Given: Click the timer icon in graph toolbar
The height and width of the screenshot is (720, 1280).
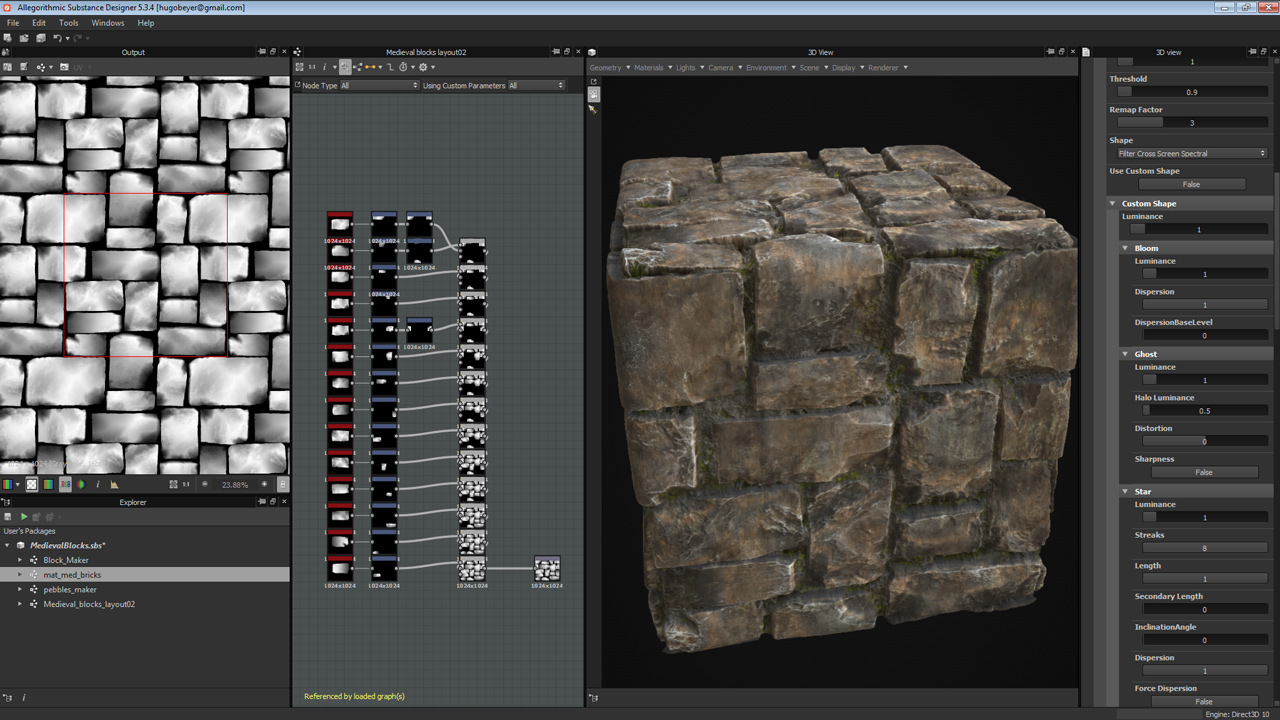Looking at the screenshot, I should click(x=403, y=67).
